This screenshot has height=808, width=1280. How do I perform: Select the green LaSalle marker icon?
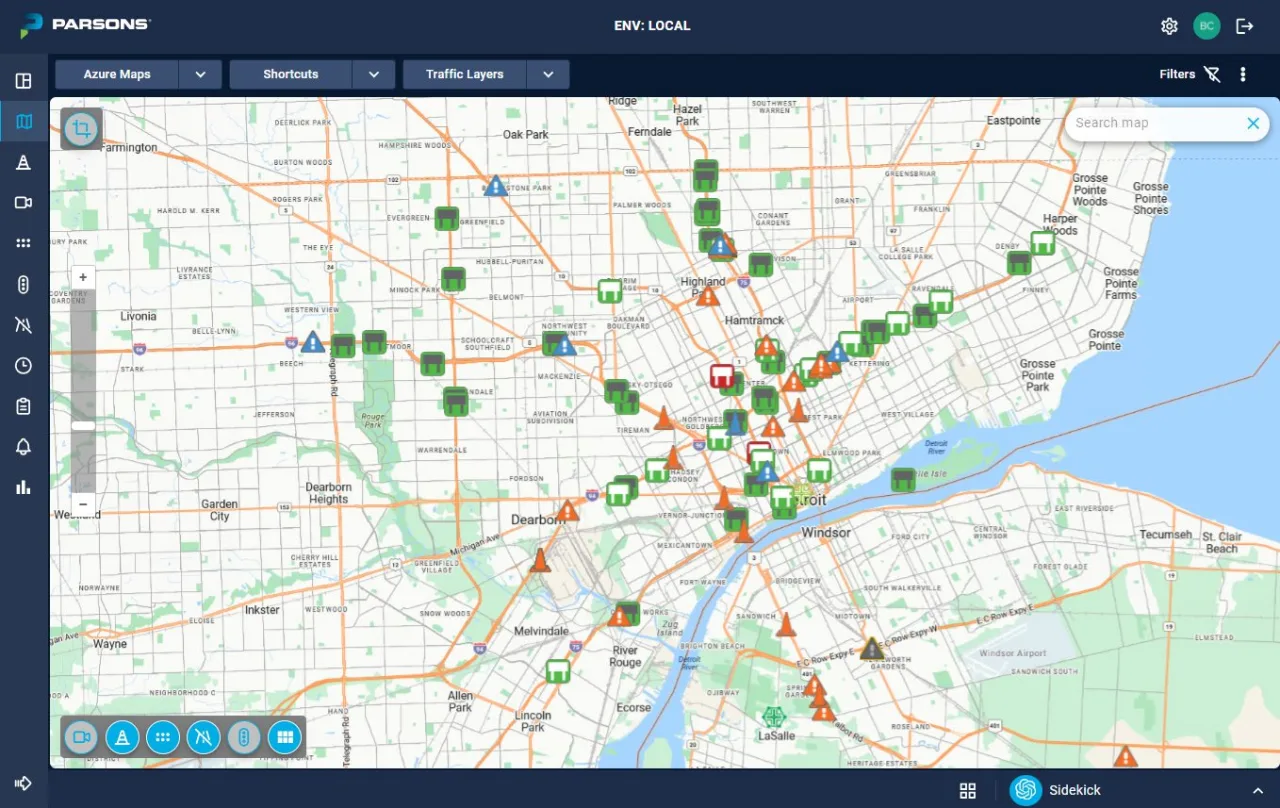click(x=773, y=717)
